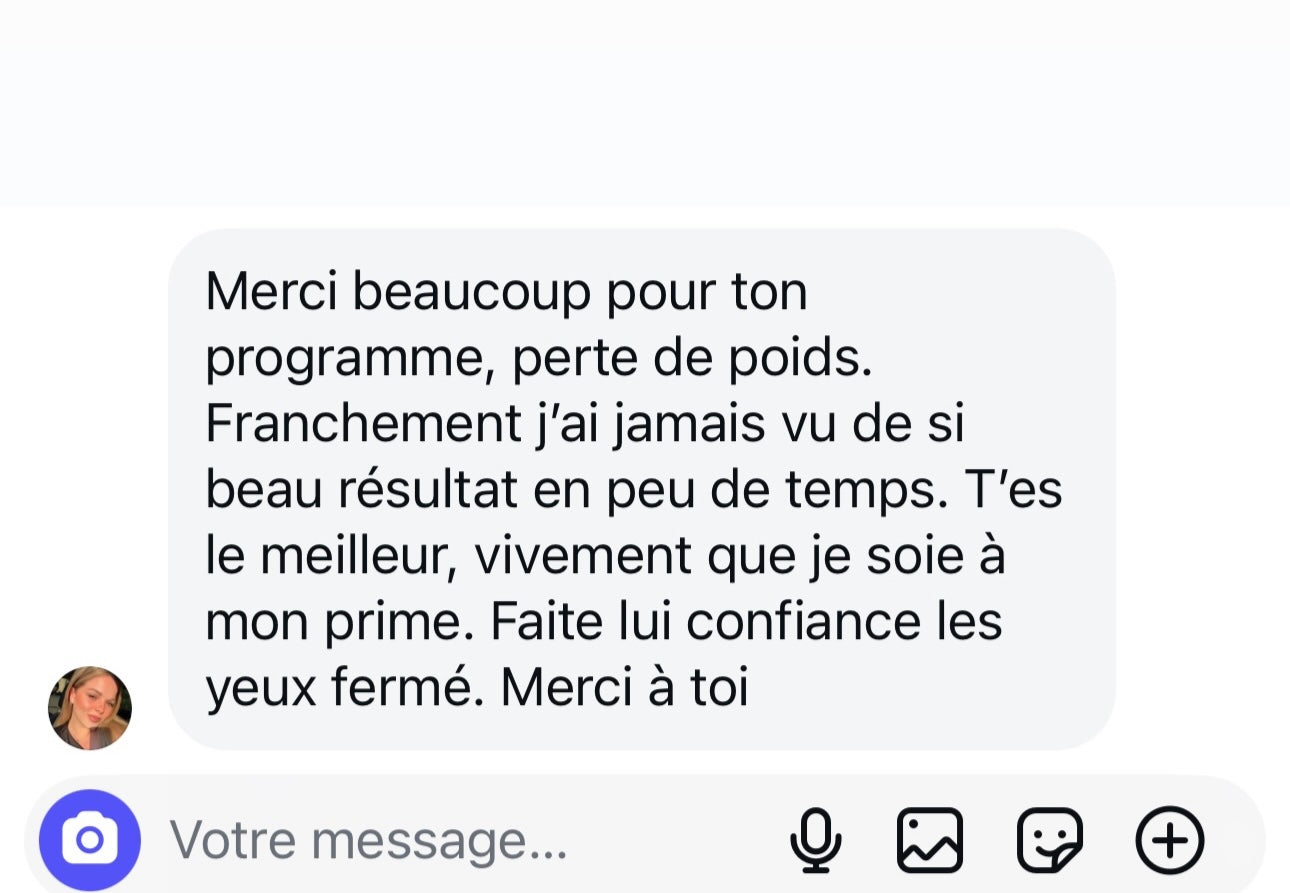
Task: Open the sender's profile picture
Action: tap(90, 708)
